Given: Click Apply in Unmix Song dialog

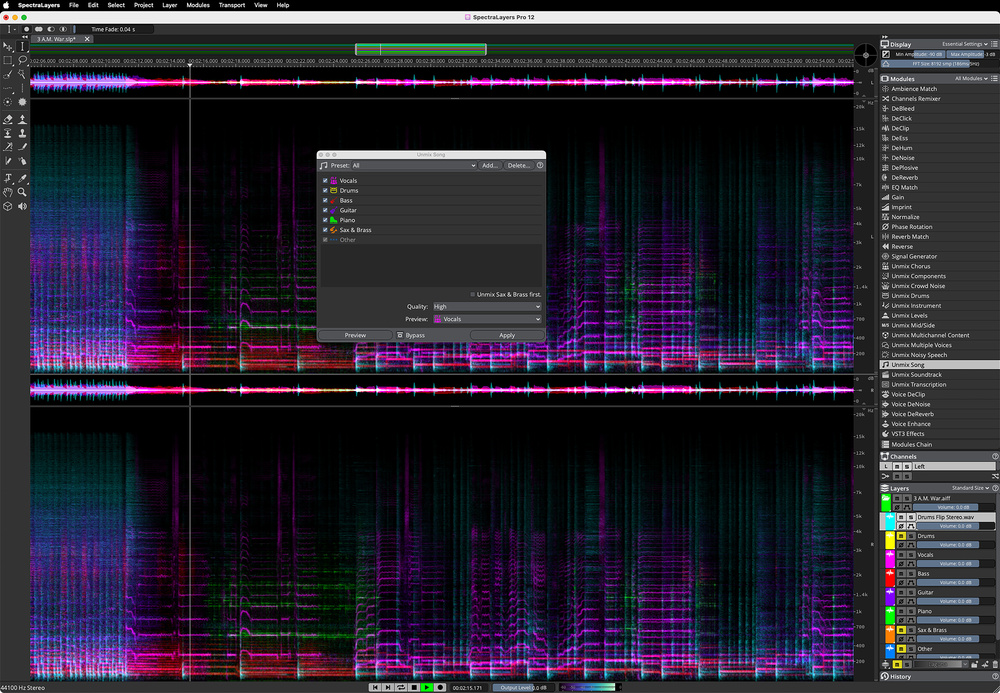Looking at the screenshot, I should tap(507, 335).
